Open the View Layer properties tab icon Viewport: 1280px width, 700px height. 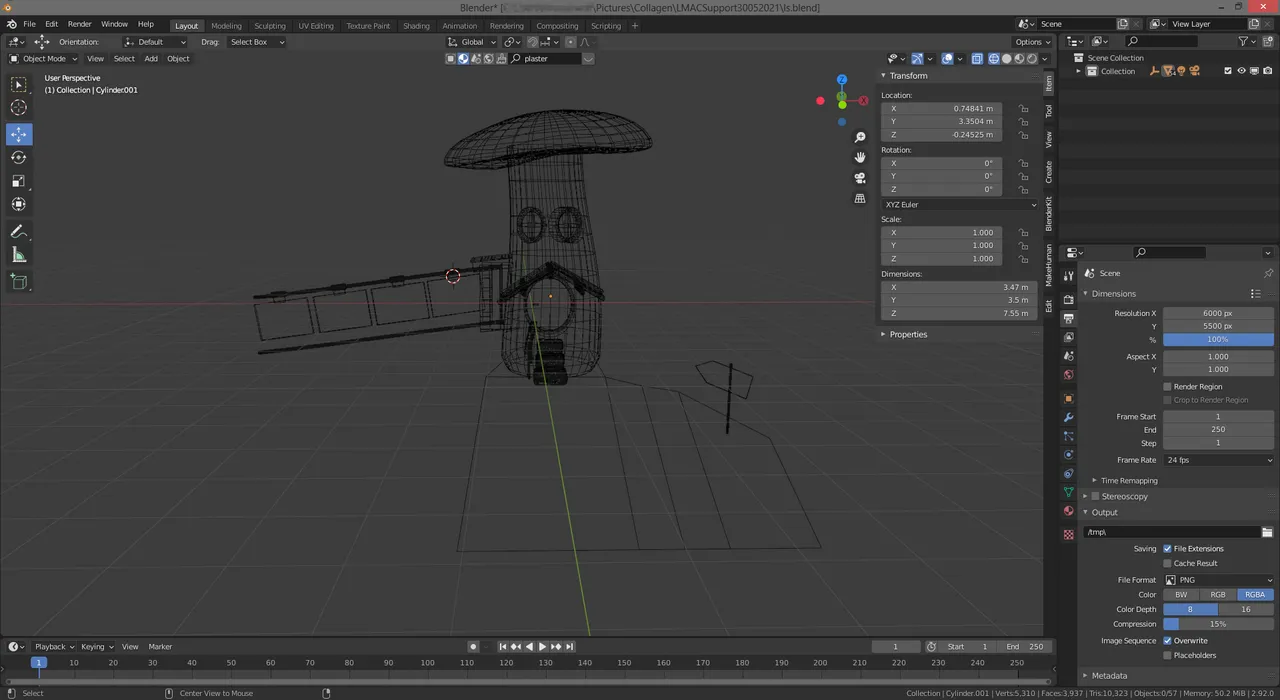tap(1068, 337)
